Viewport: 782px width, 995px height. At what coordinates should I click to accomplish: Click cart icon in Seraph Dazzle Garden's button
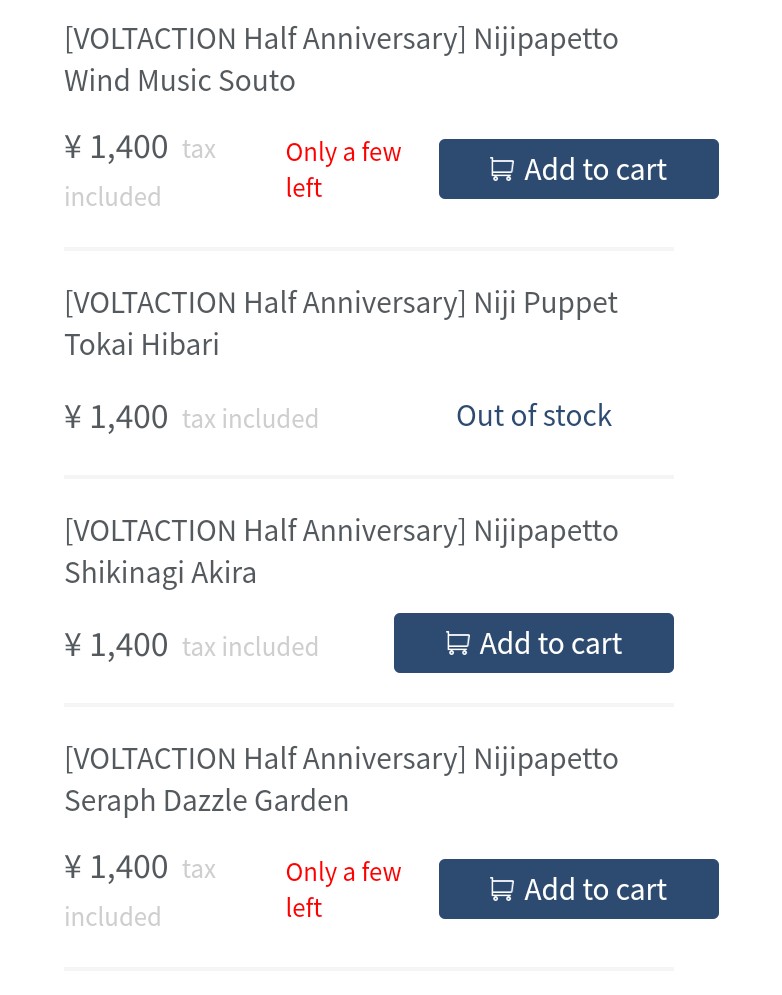pos(501,890)
